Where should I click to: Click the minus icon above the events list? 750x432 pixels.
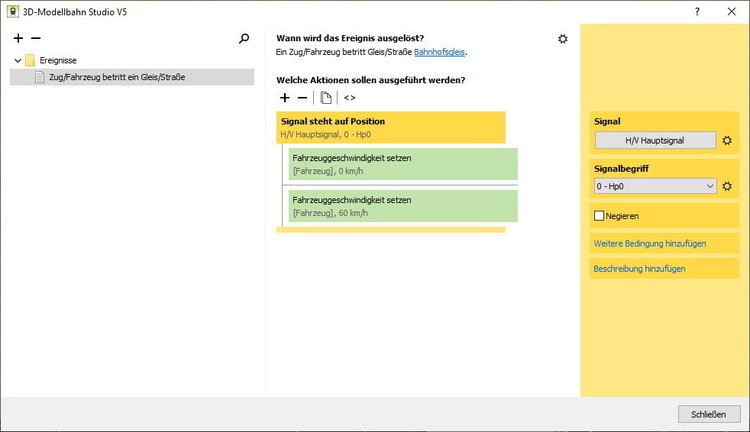[35, 39]
